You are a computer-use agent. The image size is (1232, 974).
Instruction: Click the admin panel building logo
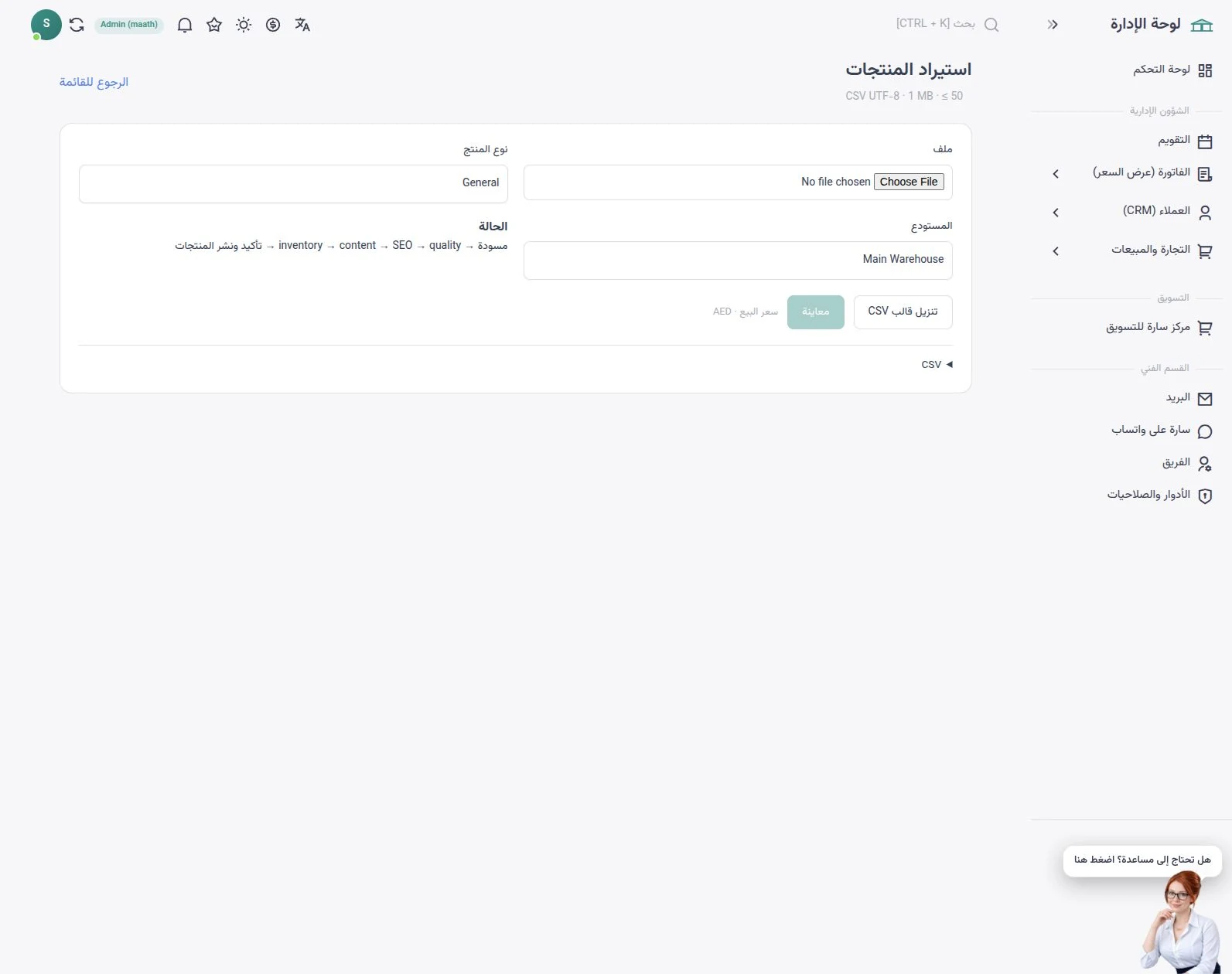pos(1202,25)
